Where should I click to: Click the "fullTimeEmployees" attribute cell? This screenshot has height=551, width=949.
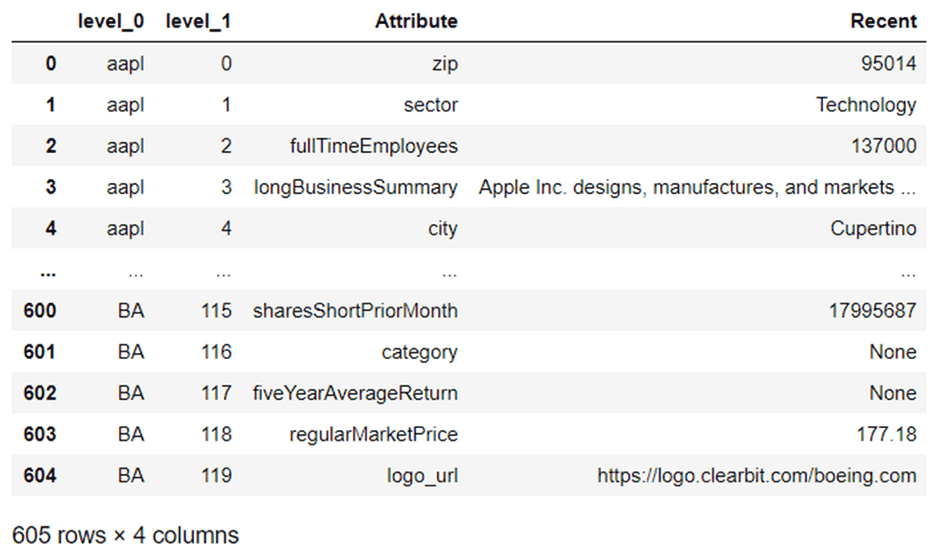click(373, 146)
